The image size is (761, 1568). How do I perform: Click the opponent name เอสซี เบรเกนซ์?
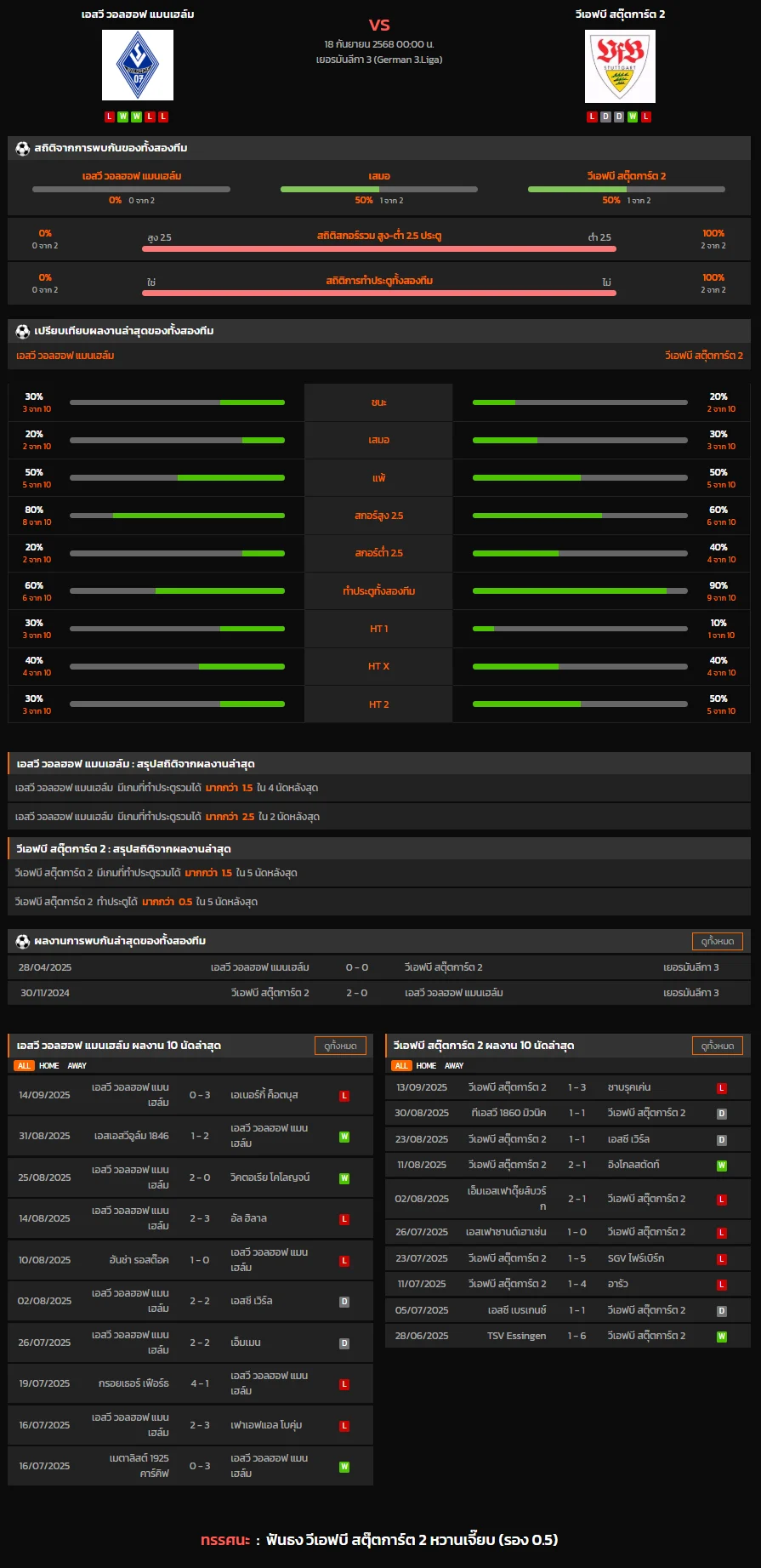517,1311
